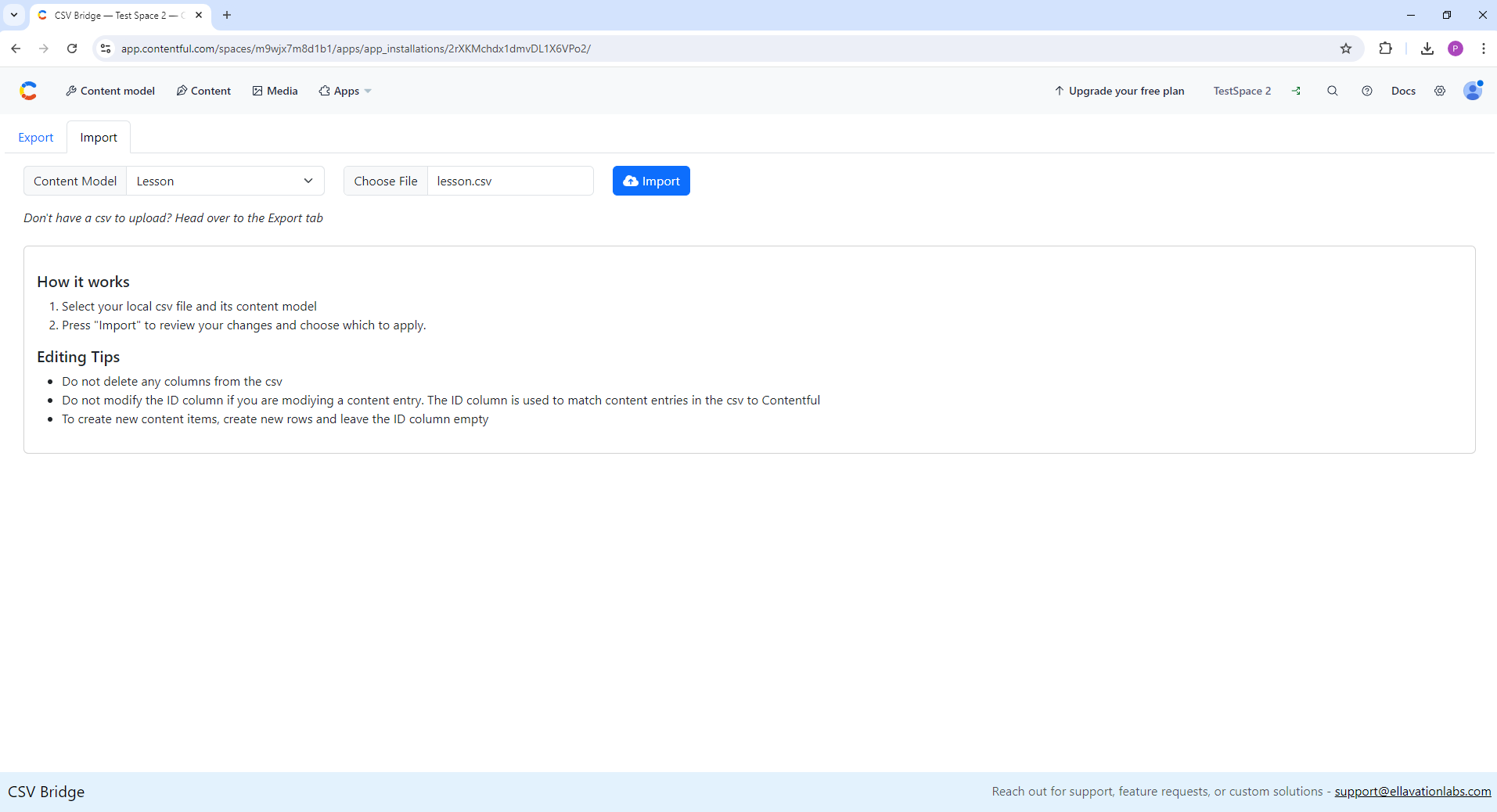Open the Content model section
Viewport: 1497px width, 812px height.
(110, 91)
